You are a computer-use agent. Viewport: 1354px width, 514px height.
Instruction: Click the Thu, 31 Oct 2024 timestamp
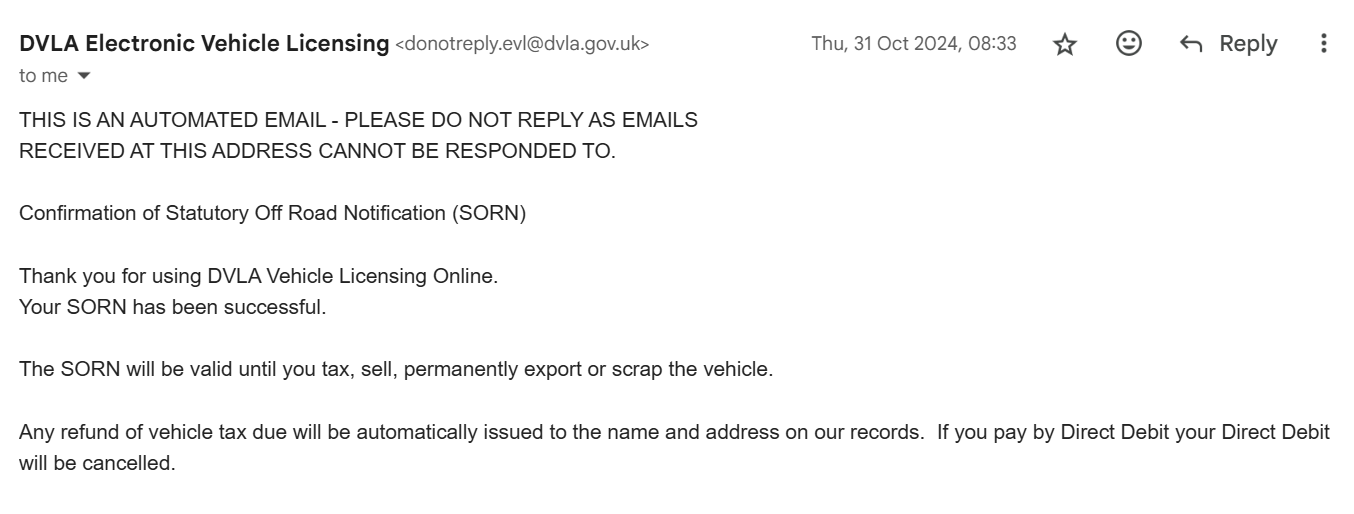[x=914, y=43]
